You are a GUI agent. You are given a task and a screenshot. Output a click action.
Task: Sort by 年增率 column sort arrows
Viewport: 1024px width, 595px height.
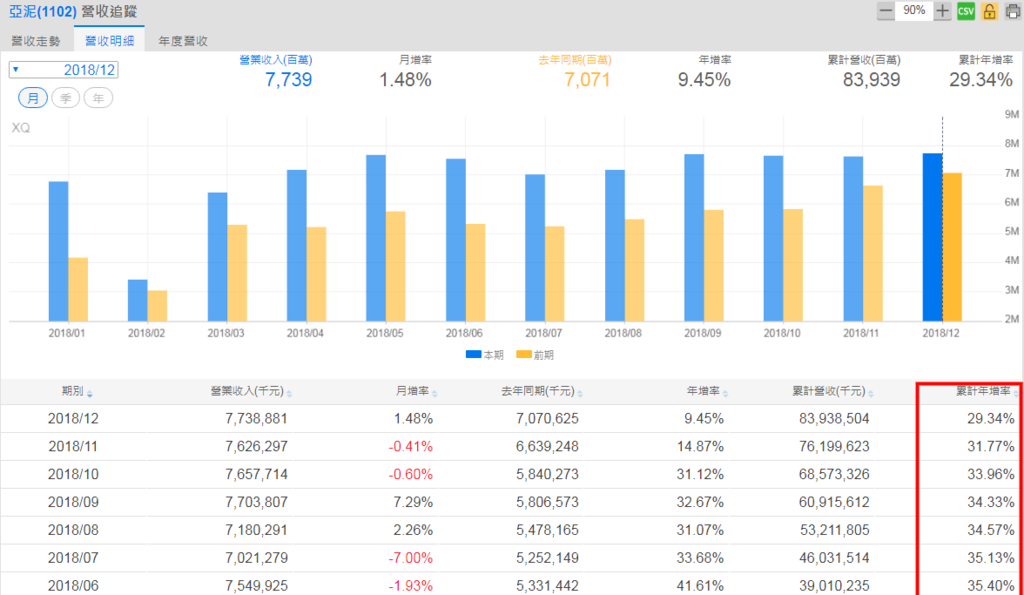click(726, 394)
